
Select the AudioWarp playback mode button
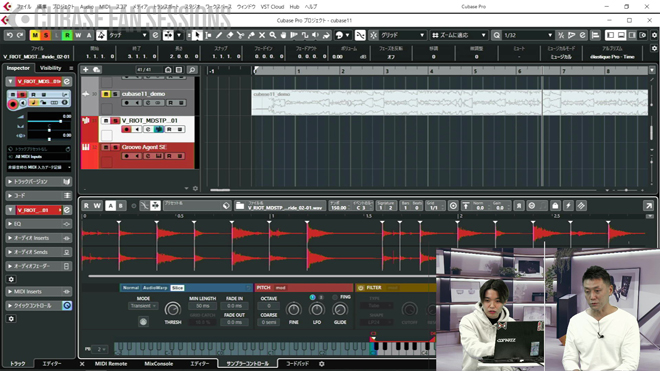coord(155,288)
